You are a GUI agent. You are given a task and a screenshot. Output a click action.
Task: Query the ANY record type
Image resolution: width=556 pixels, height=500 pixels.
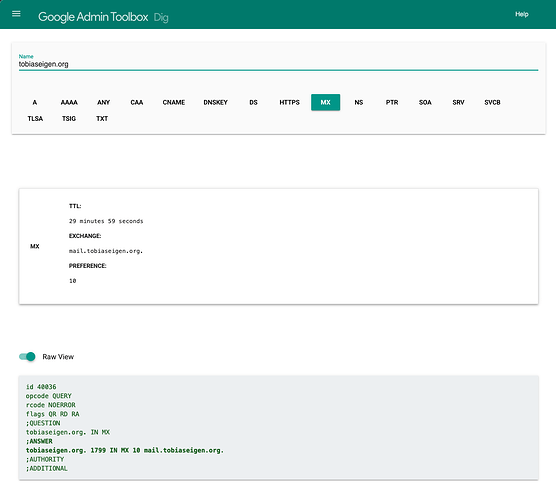(104, 102)
